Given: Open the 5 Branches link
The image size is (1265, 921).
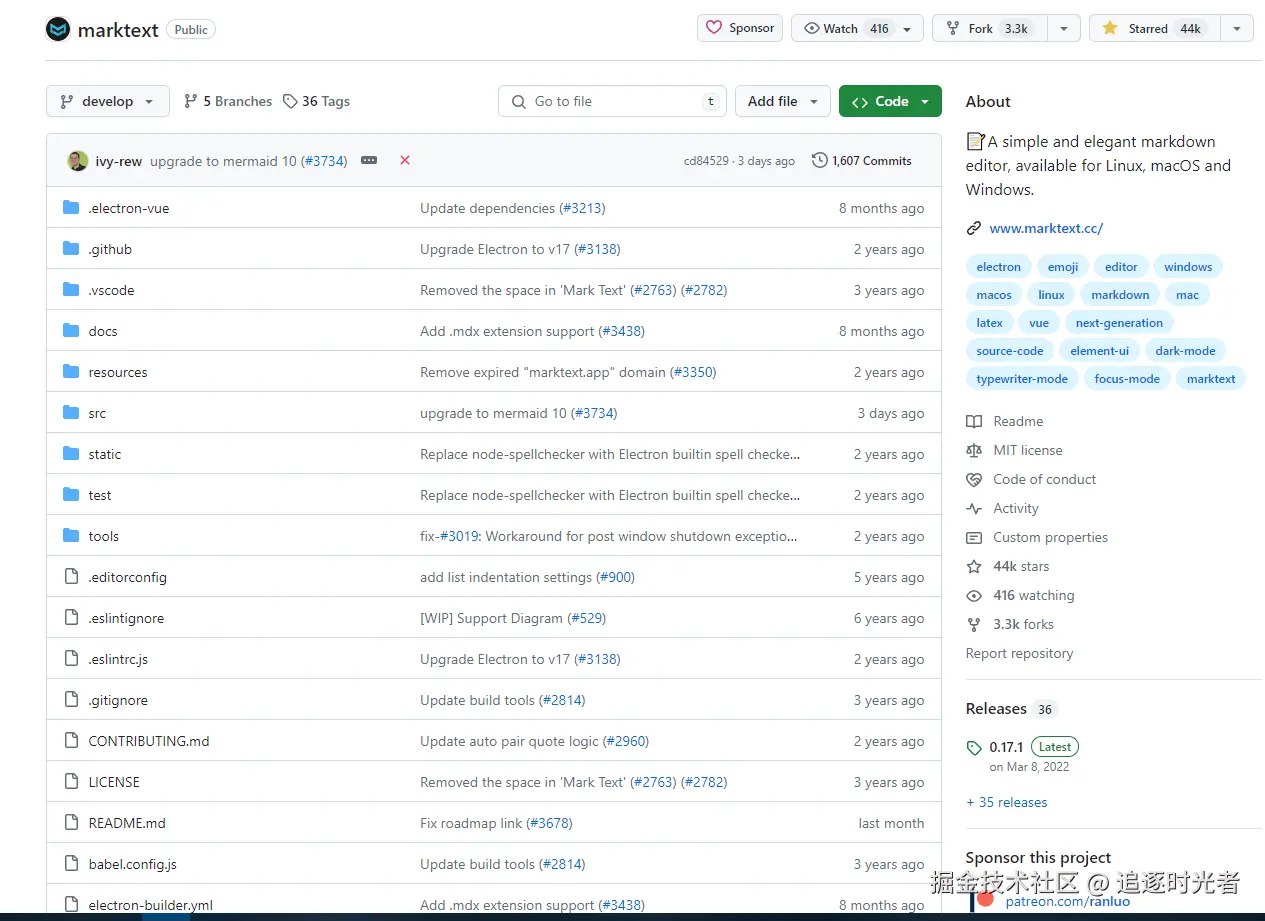Looking at the screenshot, I should point(228,101).
